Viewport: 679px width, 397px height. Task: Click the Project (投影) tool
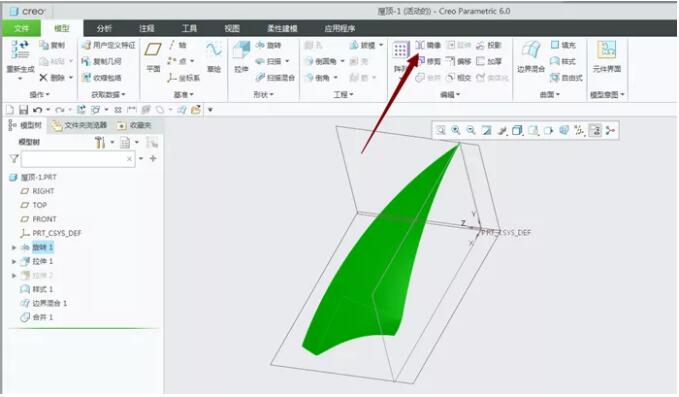(489, 45)
